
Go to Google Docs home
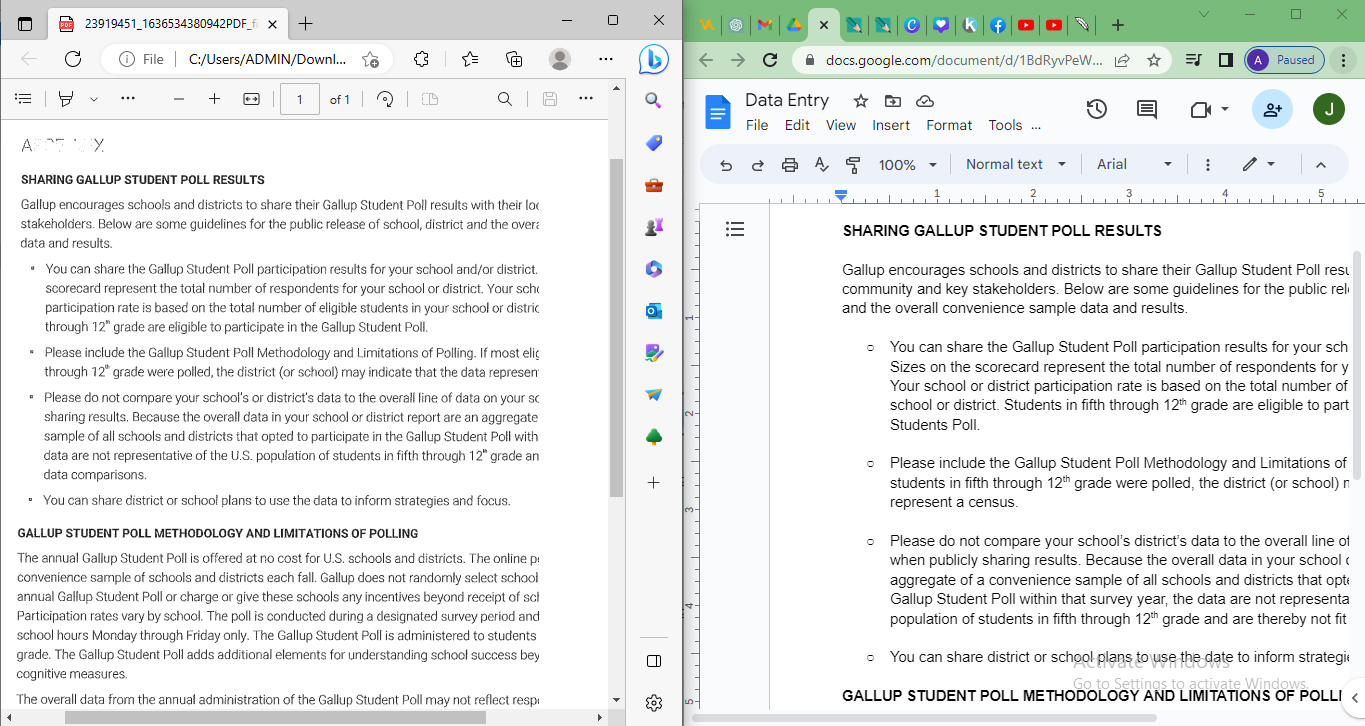click(x=718, y=111)
